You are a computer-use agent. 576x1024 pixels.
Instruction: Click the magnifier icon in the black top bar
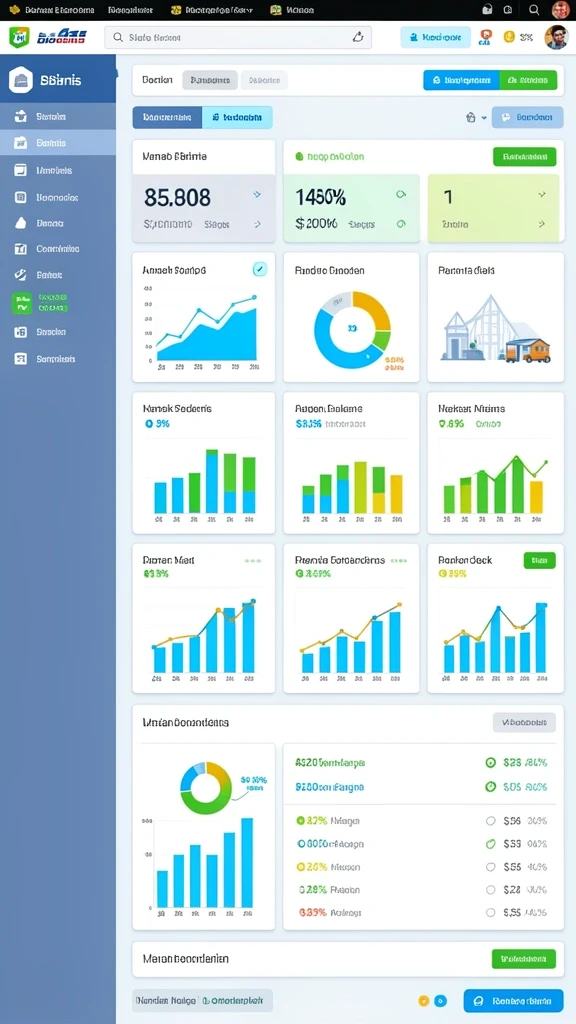[x=534, y=10]
